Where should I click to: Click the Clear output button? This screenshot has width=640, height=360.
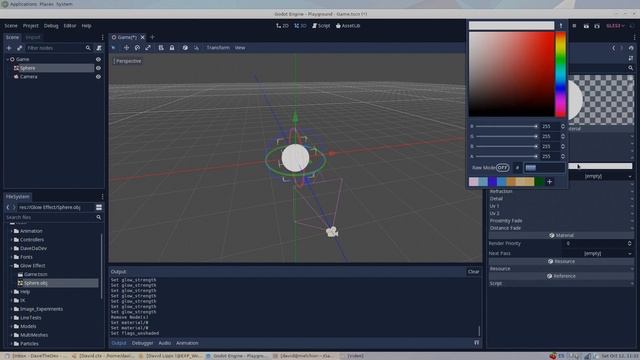(x=473, y=272)
